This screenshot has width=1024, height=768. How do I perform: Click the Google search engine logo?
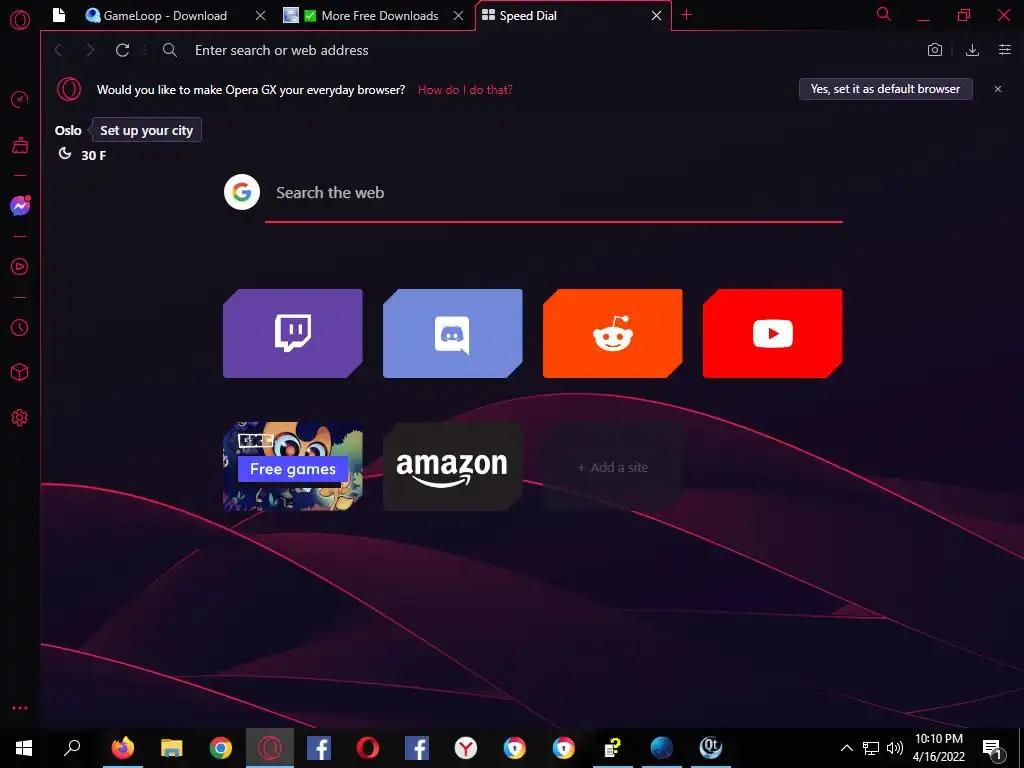(242, 192)
